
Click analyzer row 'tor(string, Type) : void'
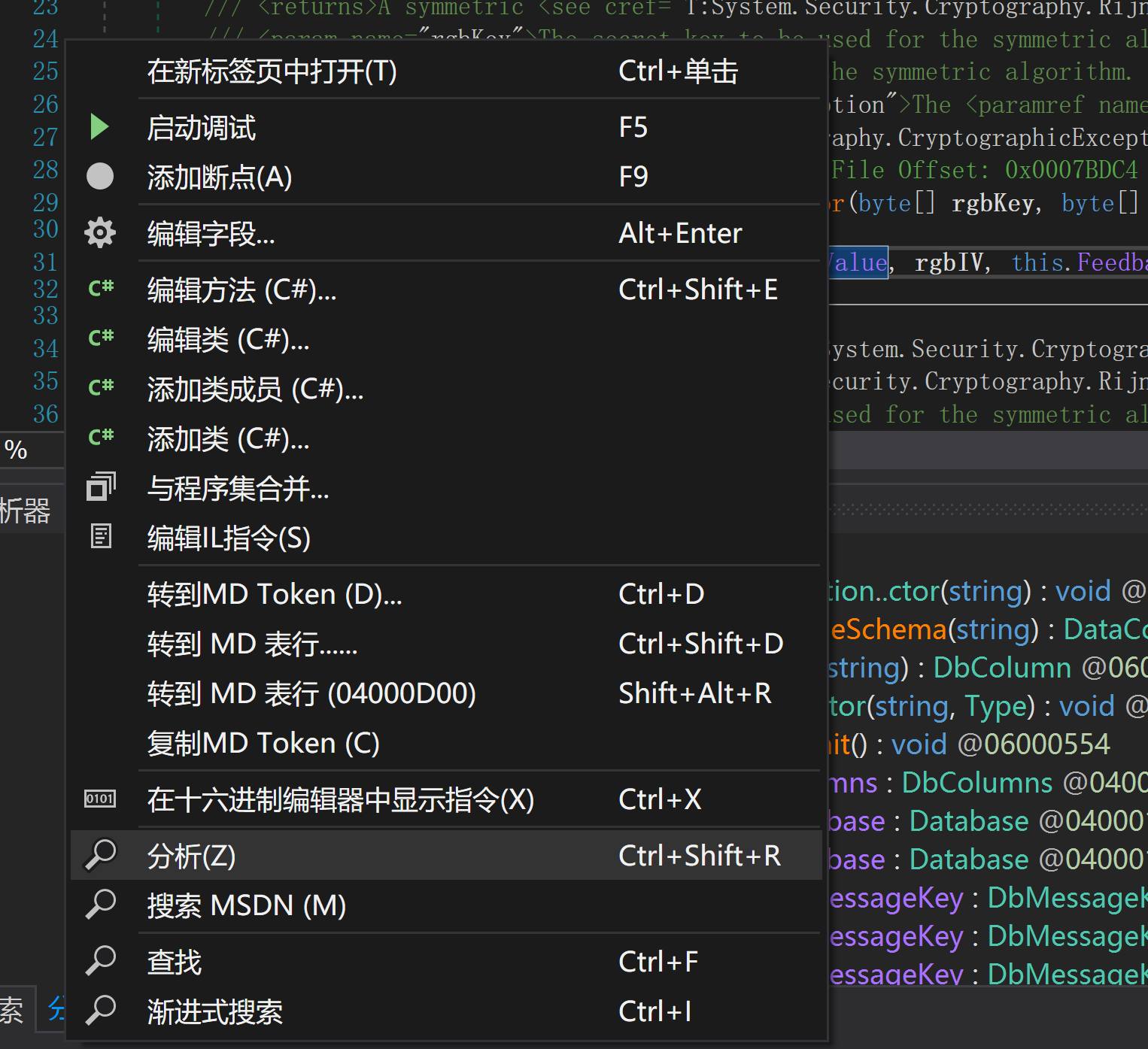[989, 706]
